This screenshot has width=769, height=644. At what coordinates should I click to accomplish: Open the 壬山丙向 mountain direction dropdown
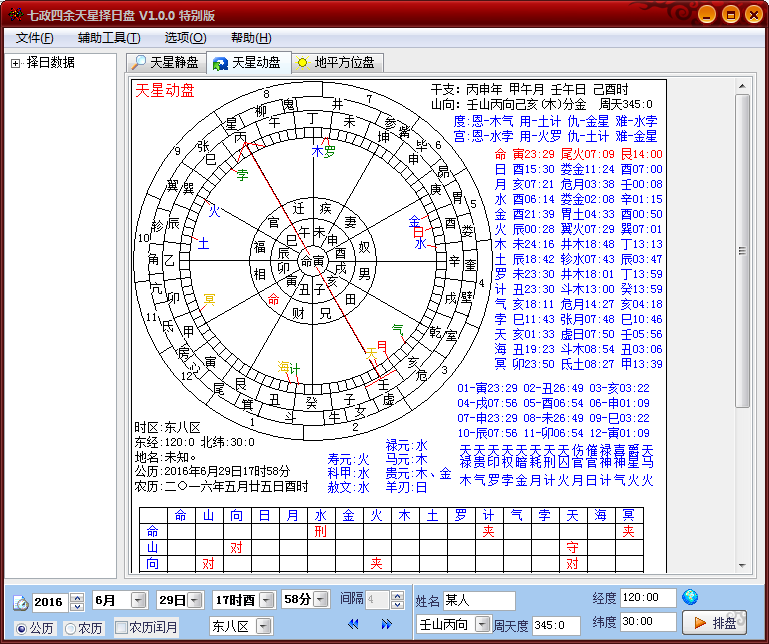(x=483, y=624)
